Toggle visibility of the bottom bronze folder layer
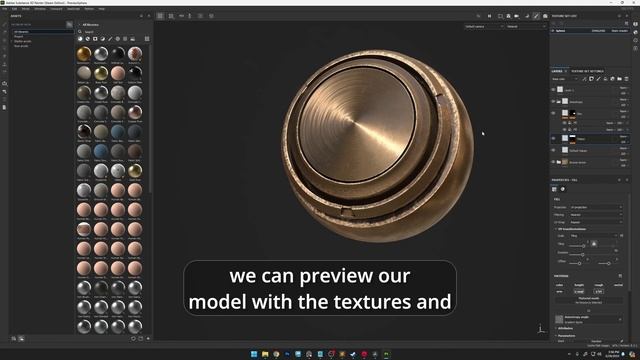The image size is (640, 360). pyautogui.click(x=553, y=162)
